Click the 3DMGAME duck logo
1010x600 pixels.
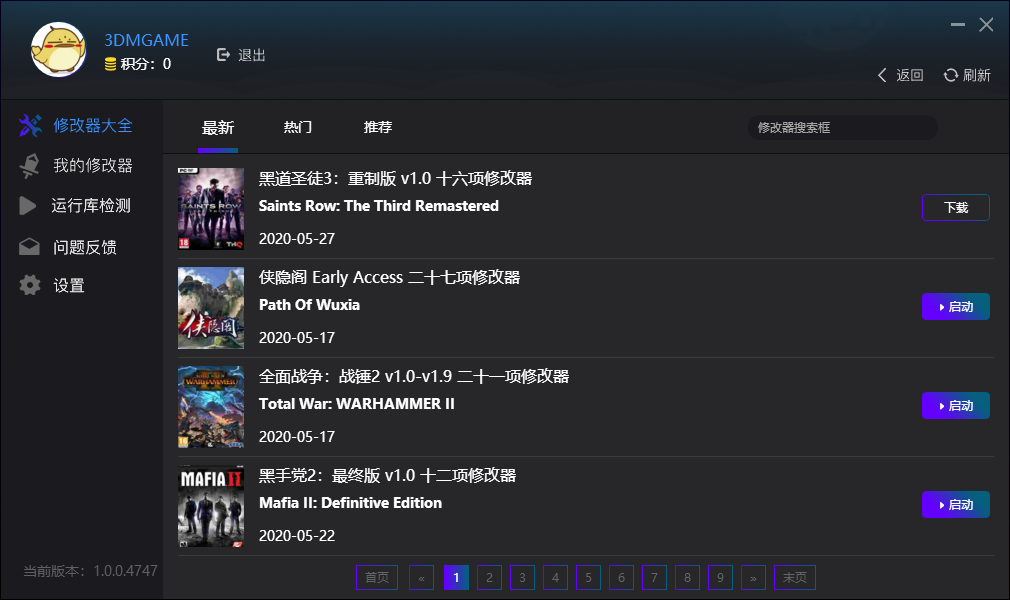pyautogui.click(x=59, y=49)
